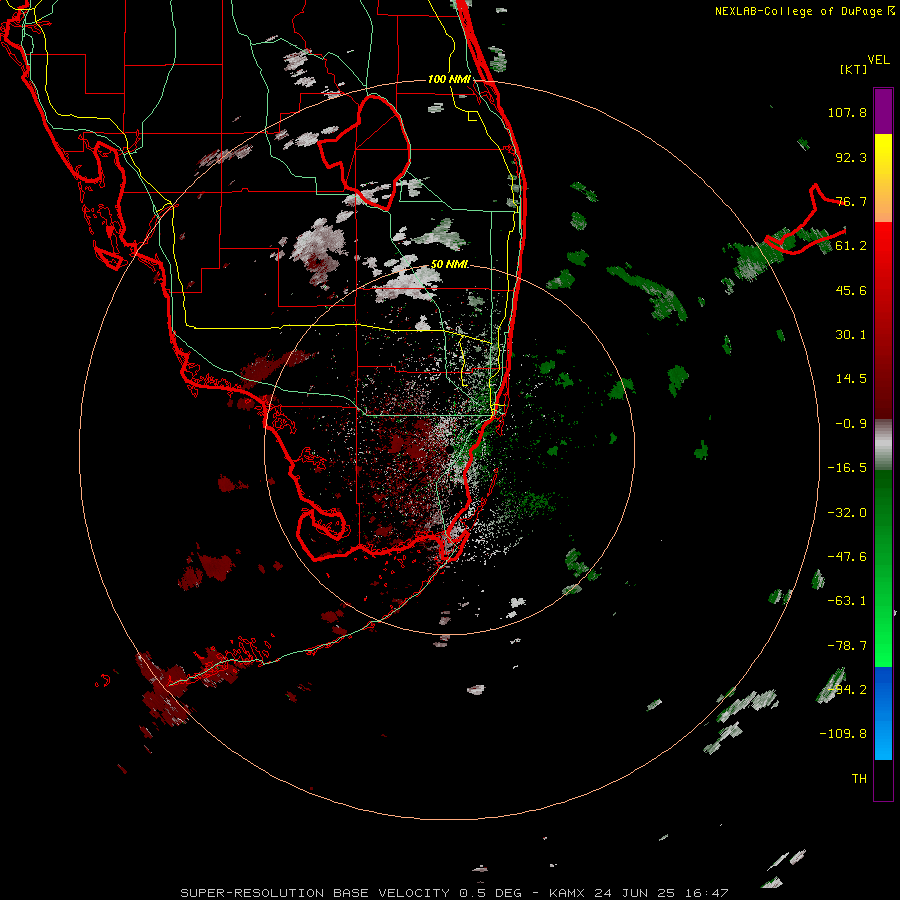900x900 pixels.
Task: Click the 100 NMI range ring label
Action: (449, 79)
